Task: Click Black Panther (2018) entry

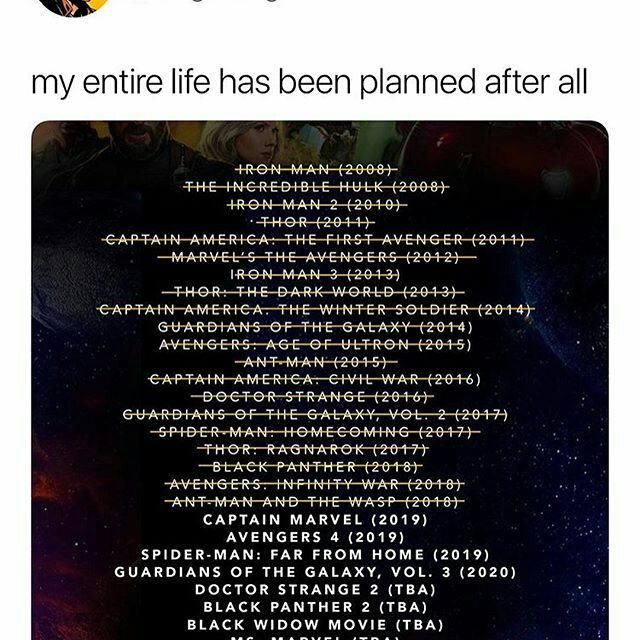Action: click(x=311, y=467)
